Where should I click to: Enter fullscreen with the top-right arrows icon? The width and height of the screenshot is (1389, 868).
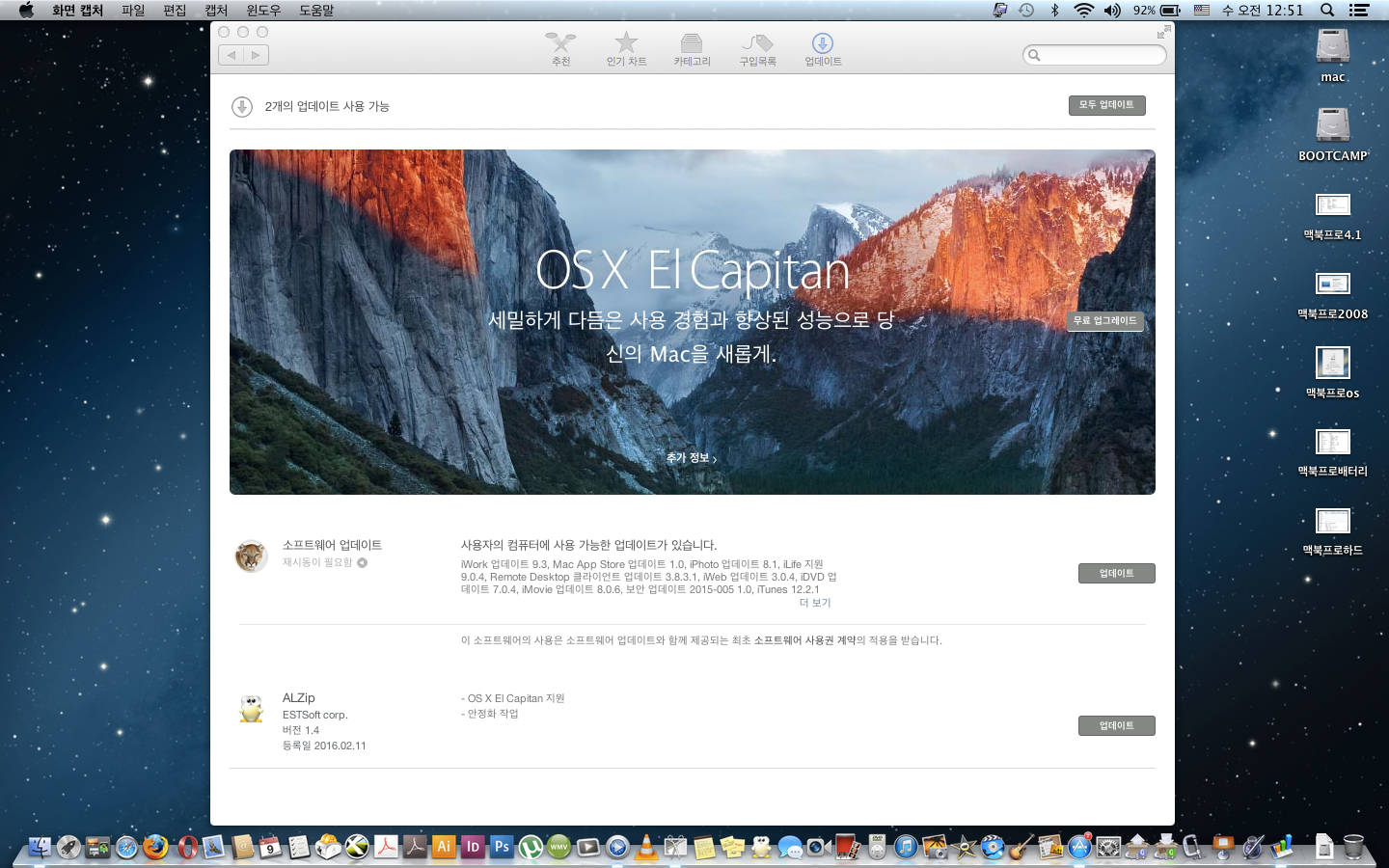[x=1163, y=33]
